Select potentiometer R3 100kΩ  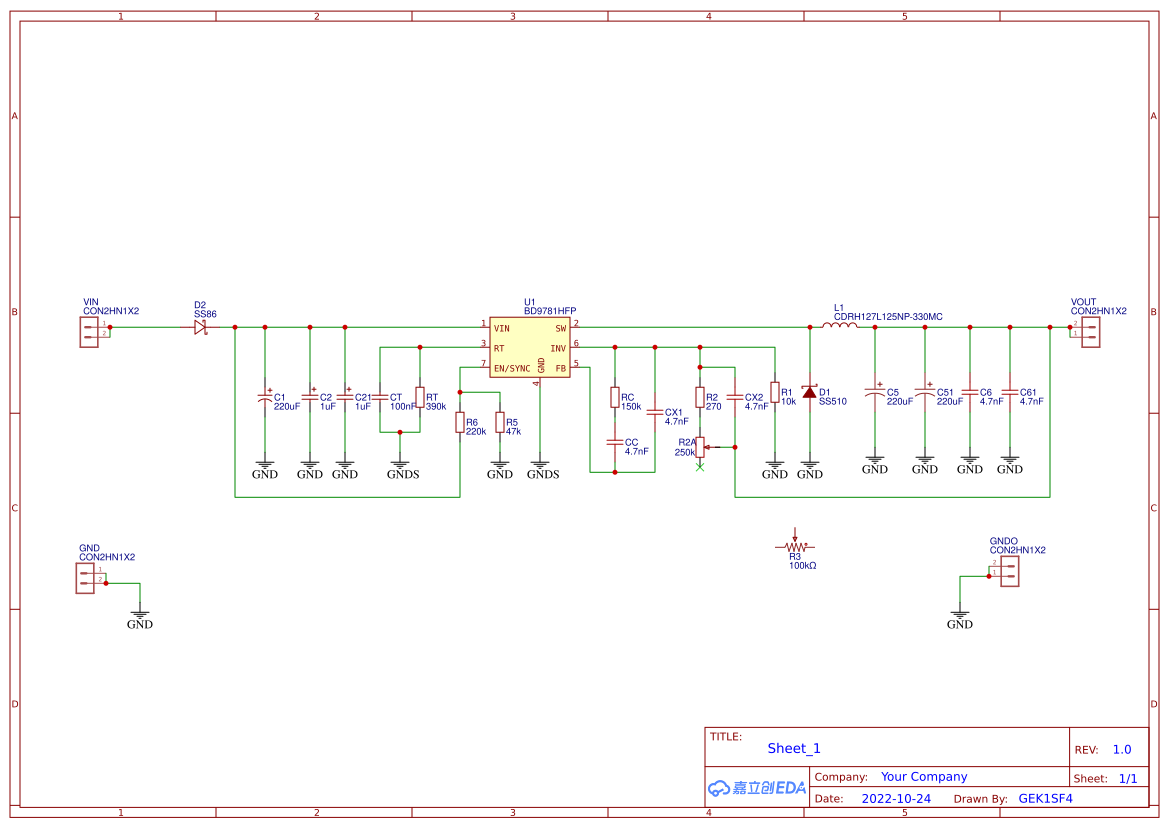793,546
